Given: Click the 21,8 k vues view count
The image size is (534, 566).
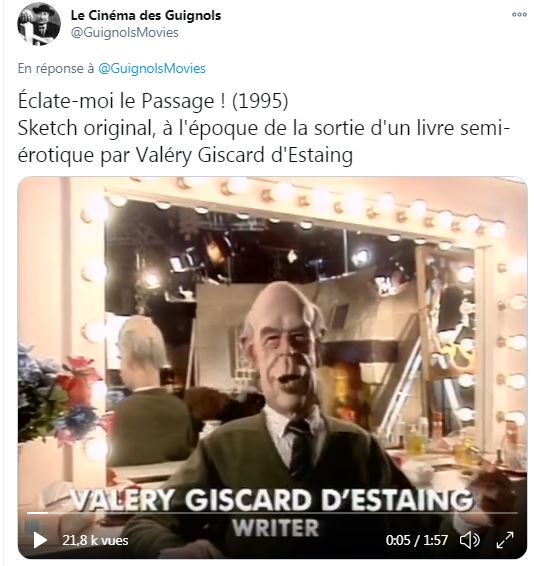Looking at the screenshot, I should (x=95, y=540).
